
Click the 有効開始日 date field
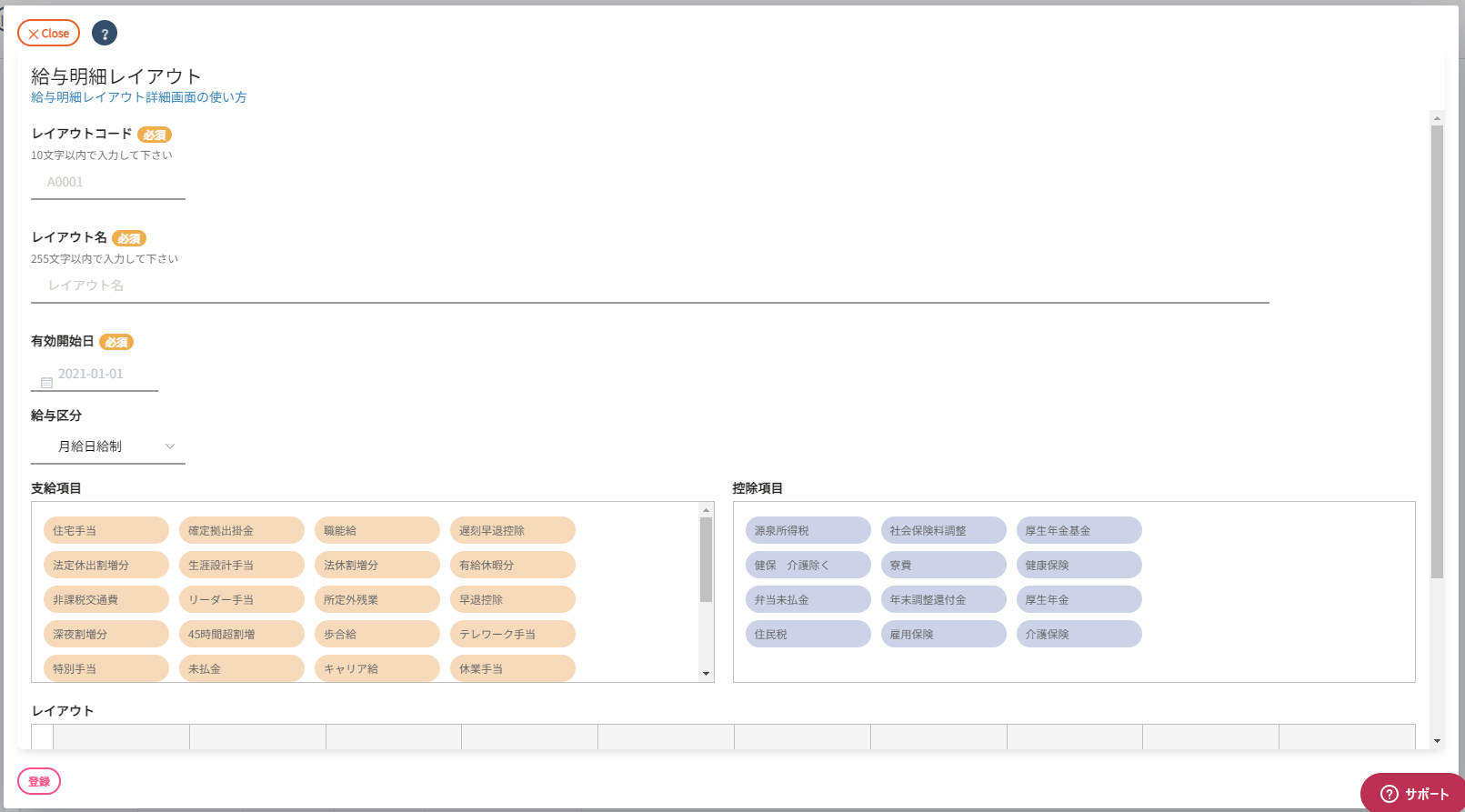pos(100,374)
